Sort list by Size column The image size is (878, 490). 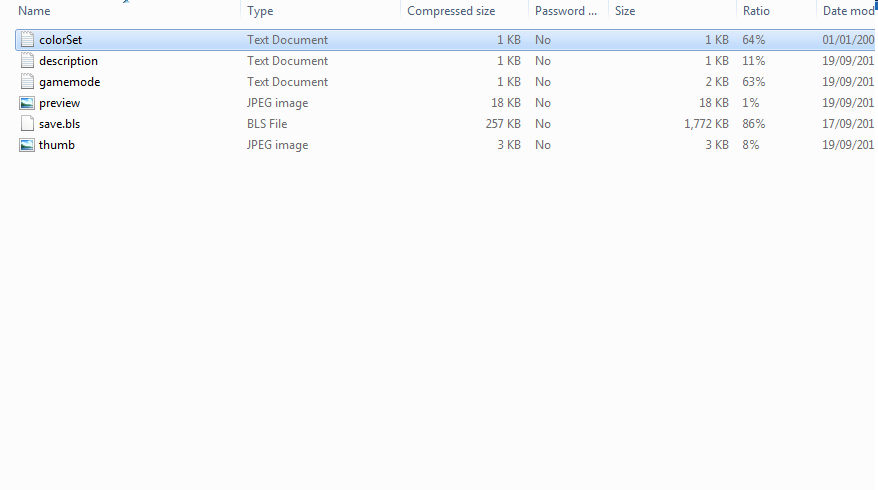pyautogui.click(x=625, y=11)
